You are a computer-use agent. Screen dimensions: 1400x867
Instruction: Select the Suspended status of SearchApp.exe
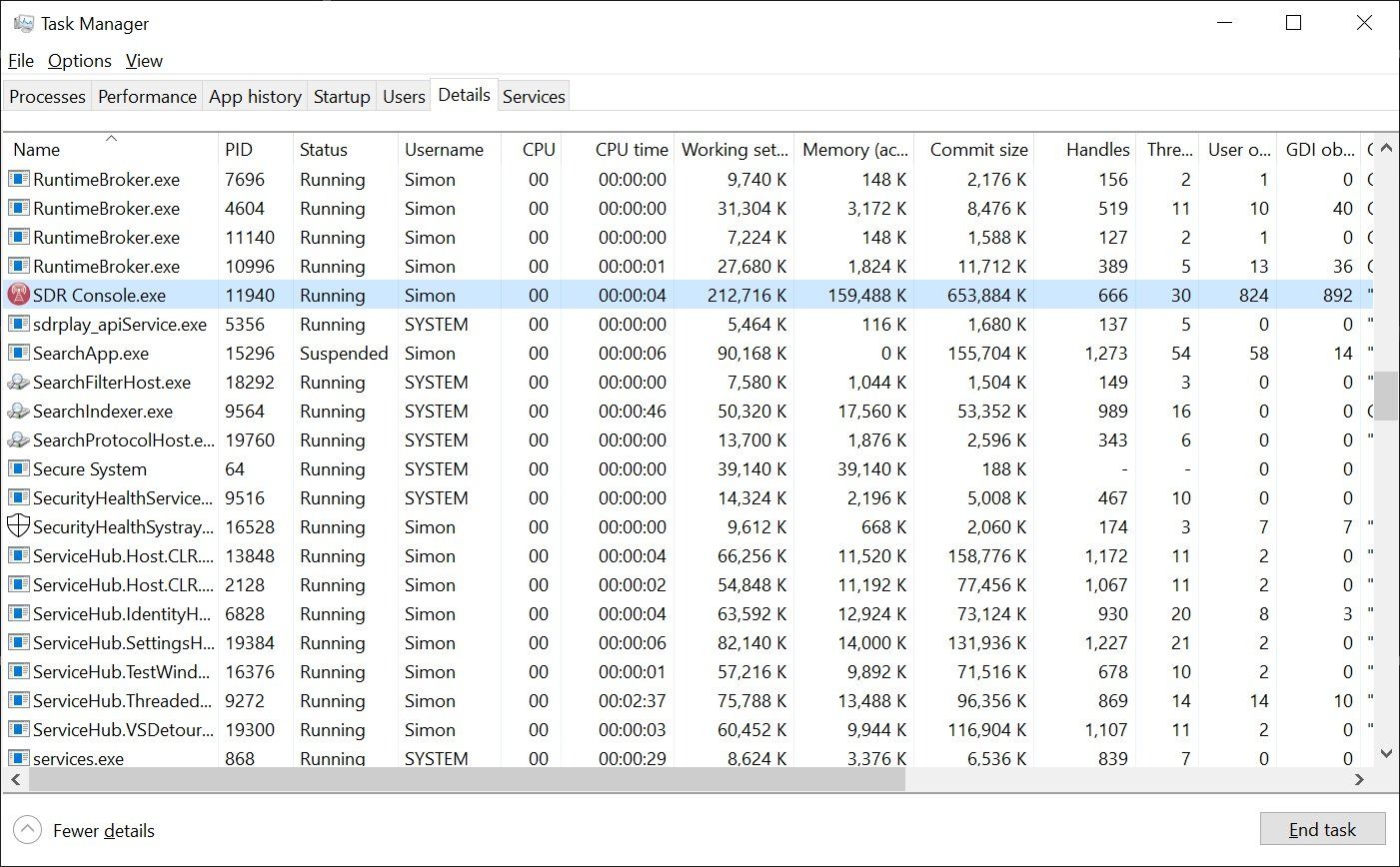344,354
